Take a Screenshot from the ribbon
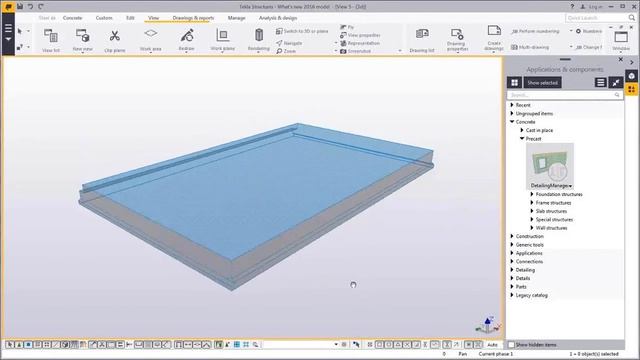The width and height of the screenshot is (640, 360). click(356, 51)
